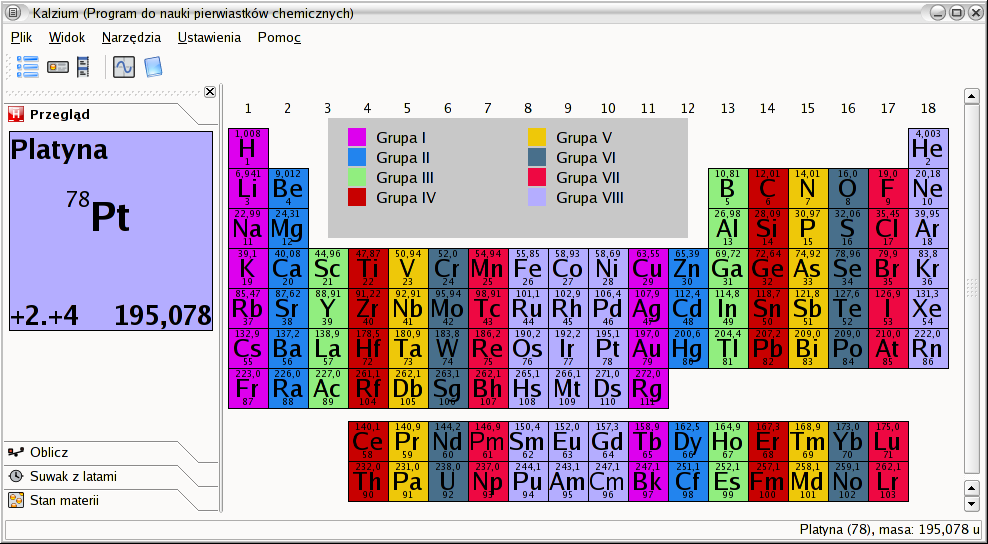Viewport: 988px width, 544px height.
Task: Click the timeline strip toolbar icon
Action: pyautogui.click(x=83, y=67)
